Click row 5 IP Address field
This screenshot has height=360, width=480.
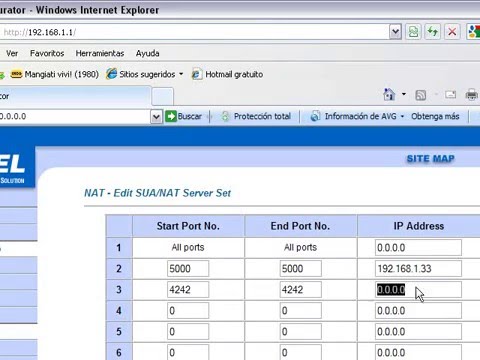pos(418,332)
